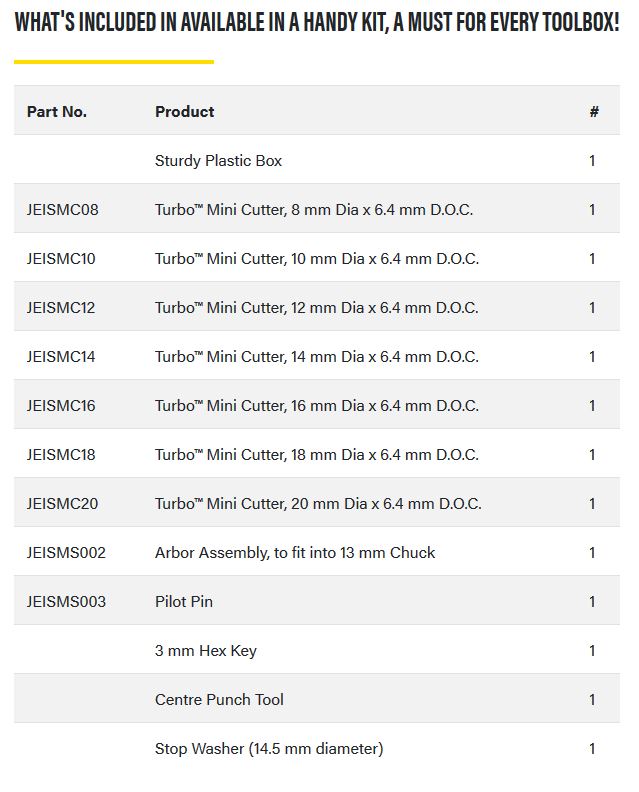Click part number JEISMC08

click(x=63, y=210)
